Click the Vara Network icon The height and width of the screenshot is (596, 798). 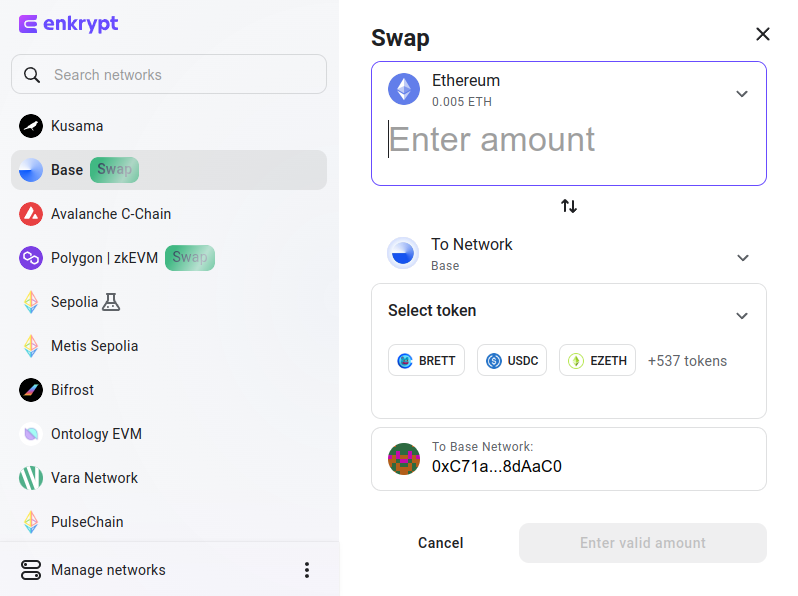click(x=31, y=478)
